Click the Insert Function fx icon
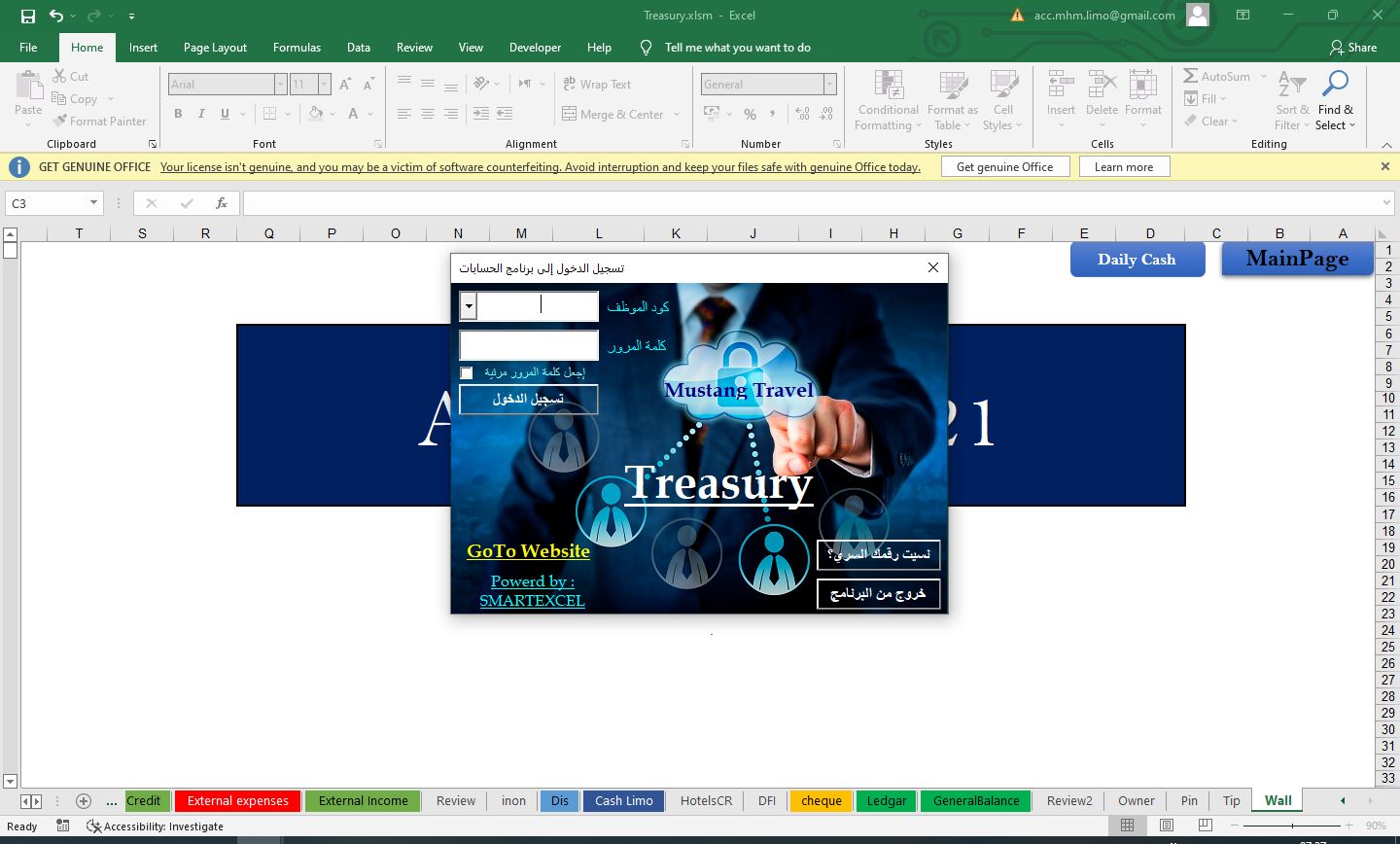Image resolution: width=1400 pixels, height=844 pixels. pos(222,203)
